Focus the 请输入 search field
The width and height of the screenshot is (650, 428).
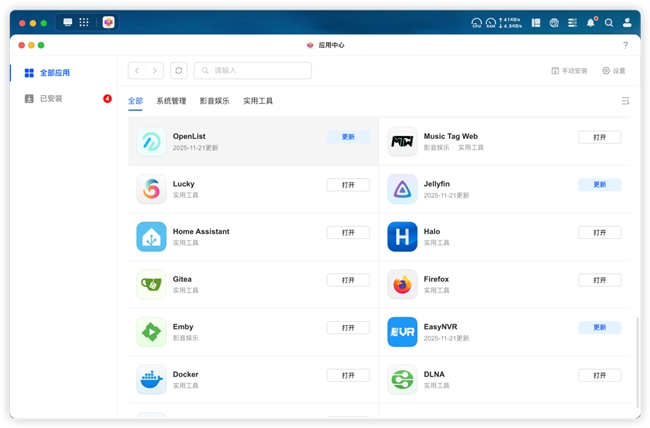coord(253,71)
